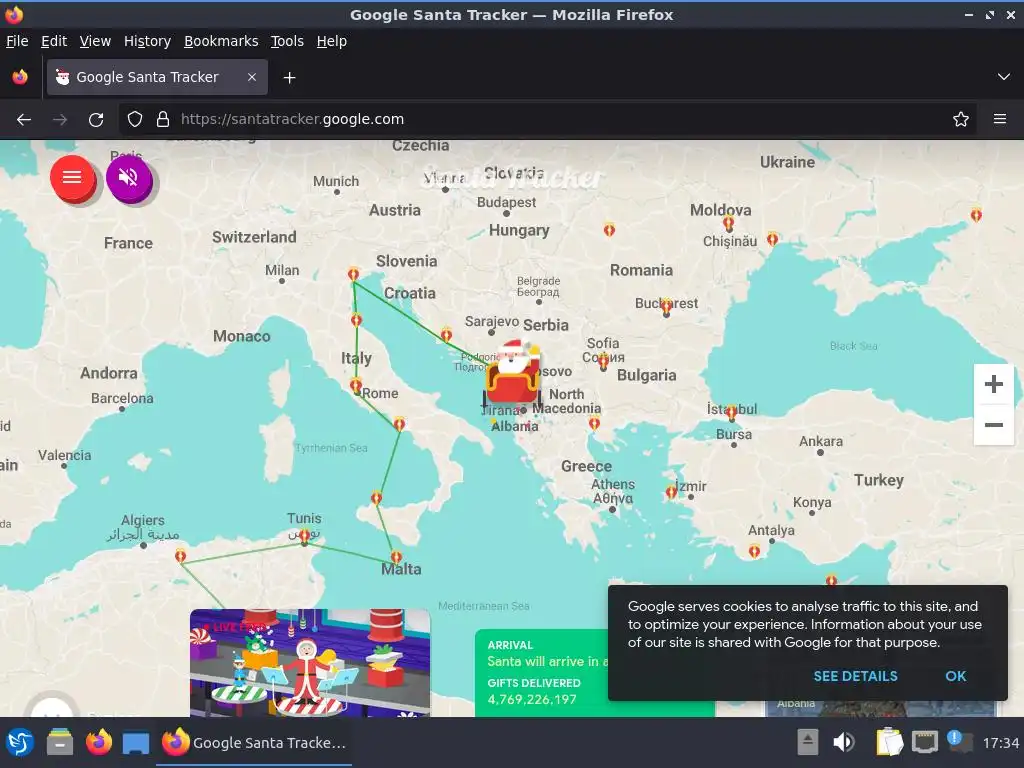The image size is (1024, 768).
Task: Click the Antalya map pin
Action: coord(754,551)
